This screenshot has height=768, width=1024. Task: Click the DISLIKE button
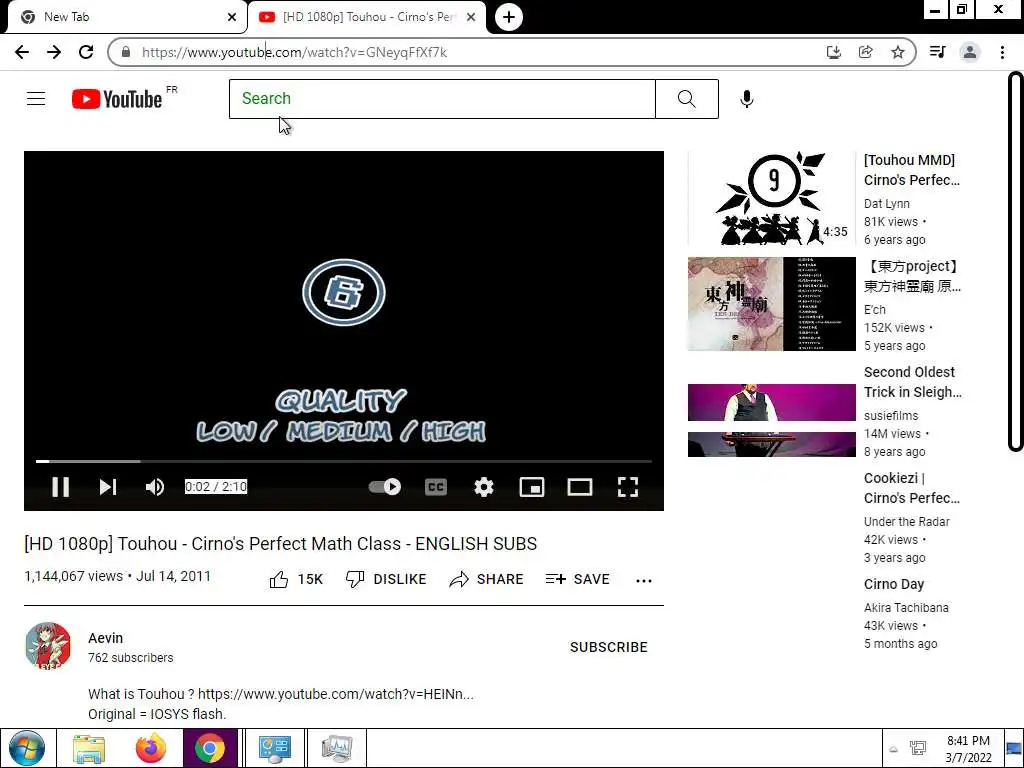click(386, 579)
